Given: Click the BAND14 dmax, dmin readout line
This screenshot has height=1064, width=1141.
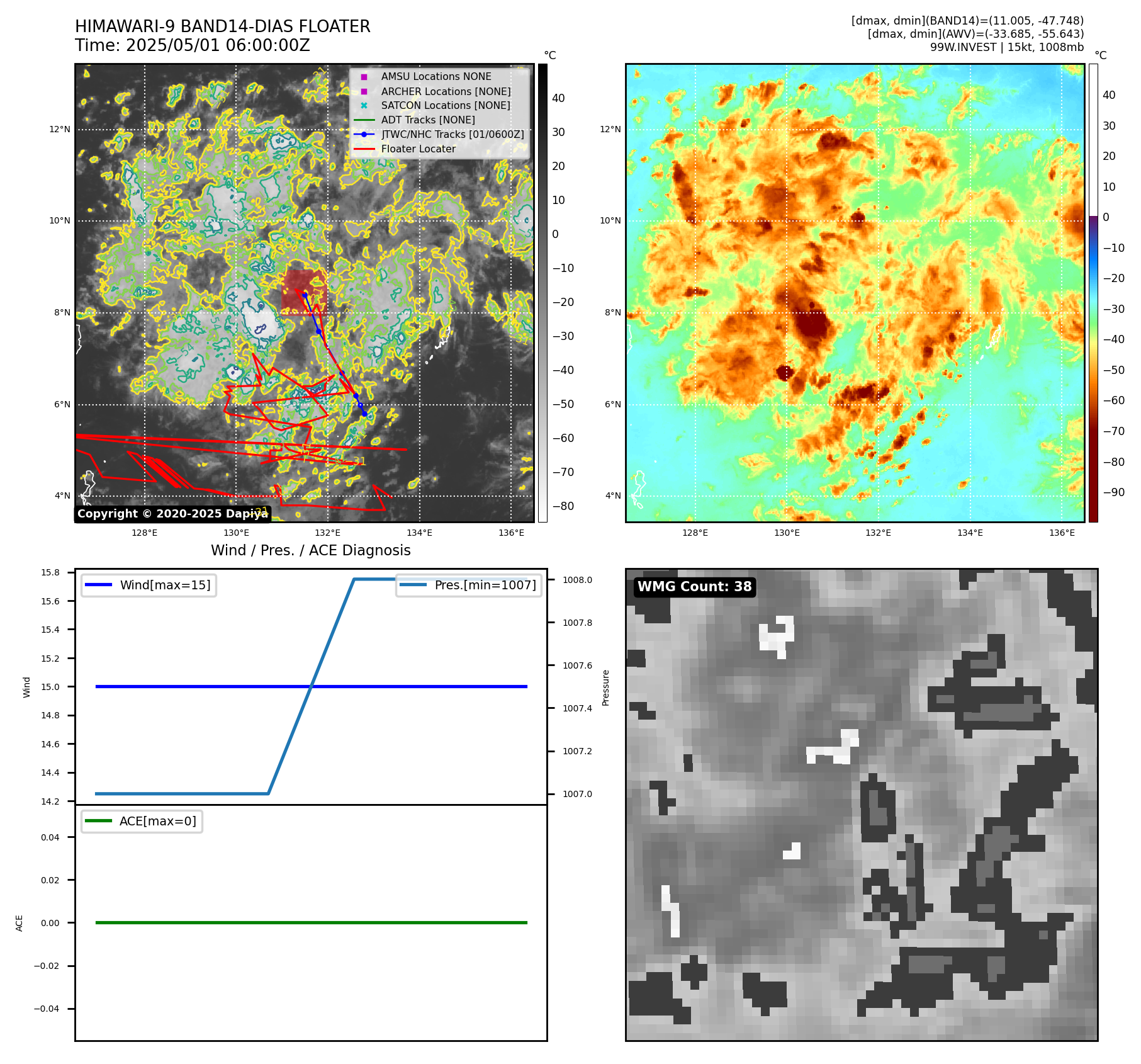Looking at the screenshot, I should pyautogui.click(x=967, y=21).
